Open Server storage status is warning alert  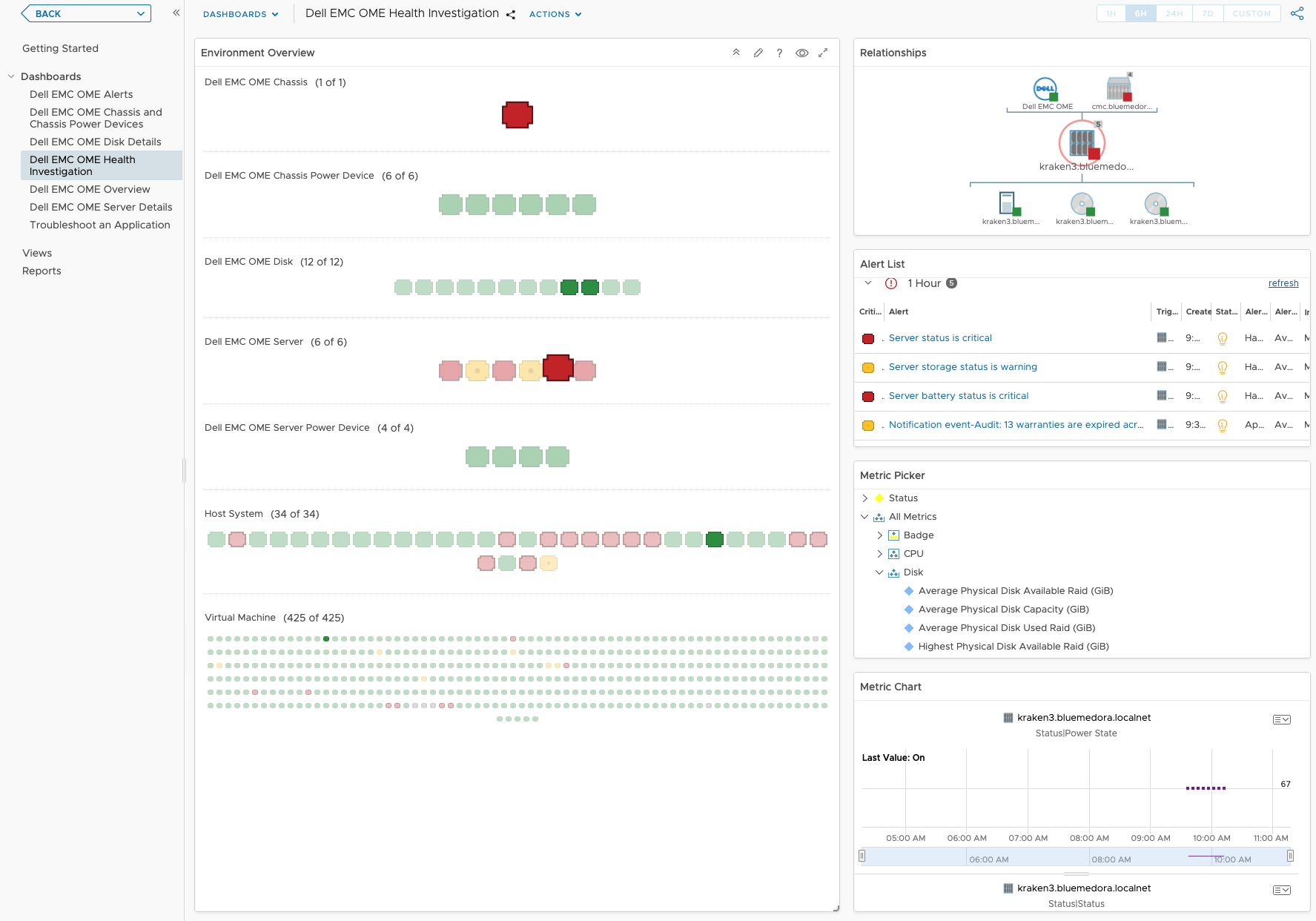coord(963,367)
